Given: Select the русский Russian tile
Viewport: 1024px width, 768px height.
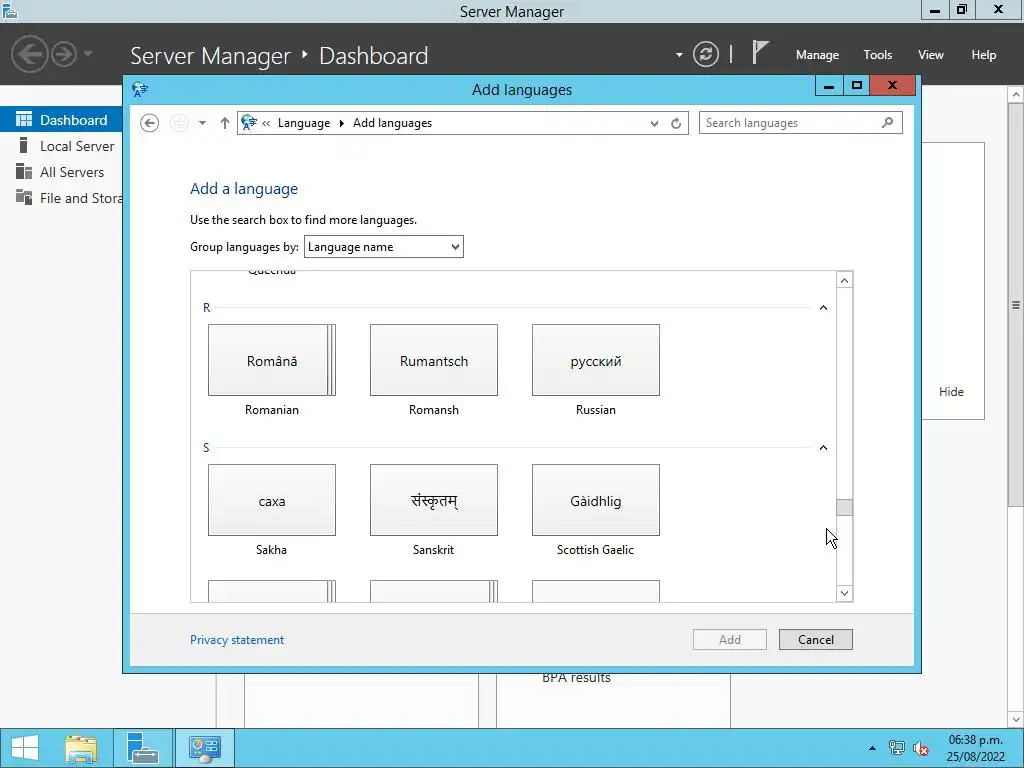Looking at the screenshot, I should pyautogui.click(x=596, y=360).
